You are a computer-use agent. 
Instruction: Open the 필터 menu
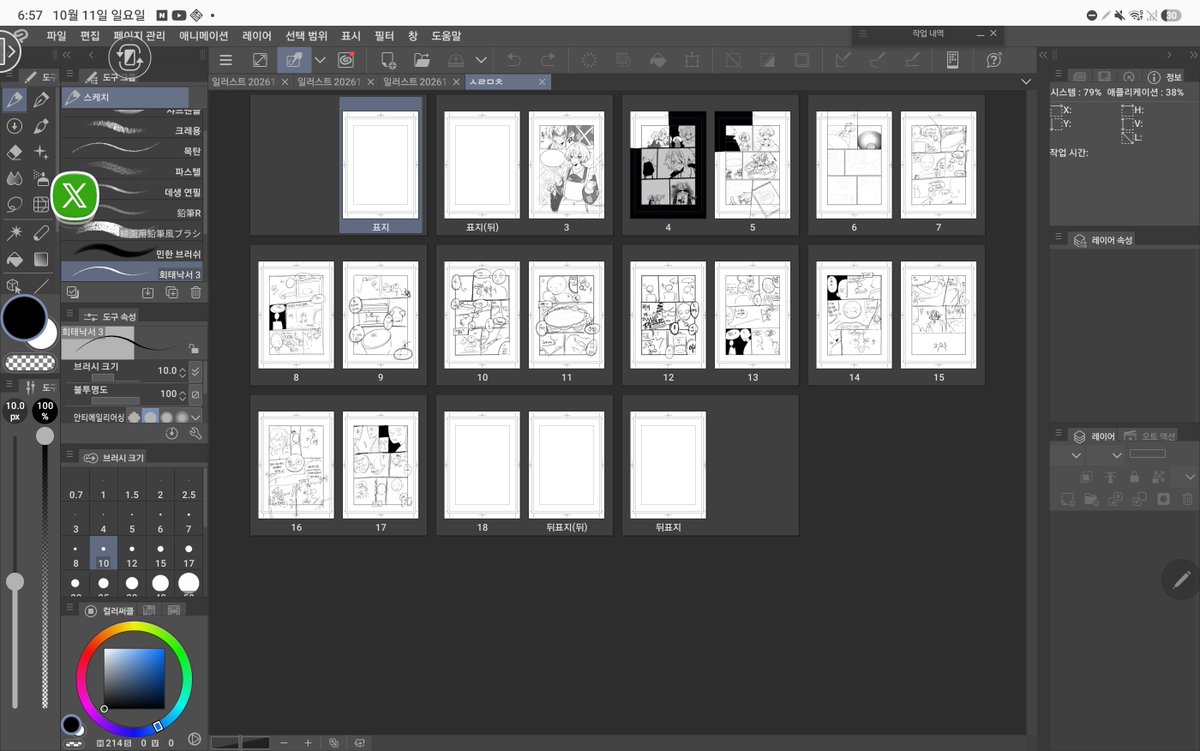pyautogui.click(x=384, y=35)
